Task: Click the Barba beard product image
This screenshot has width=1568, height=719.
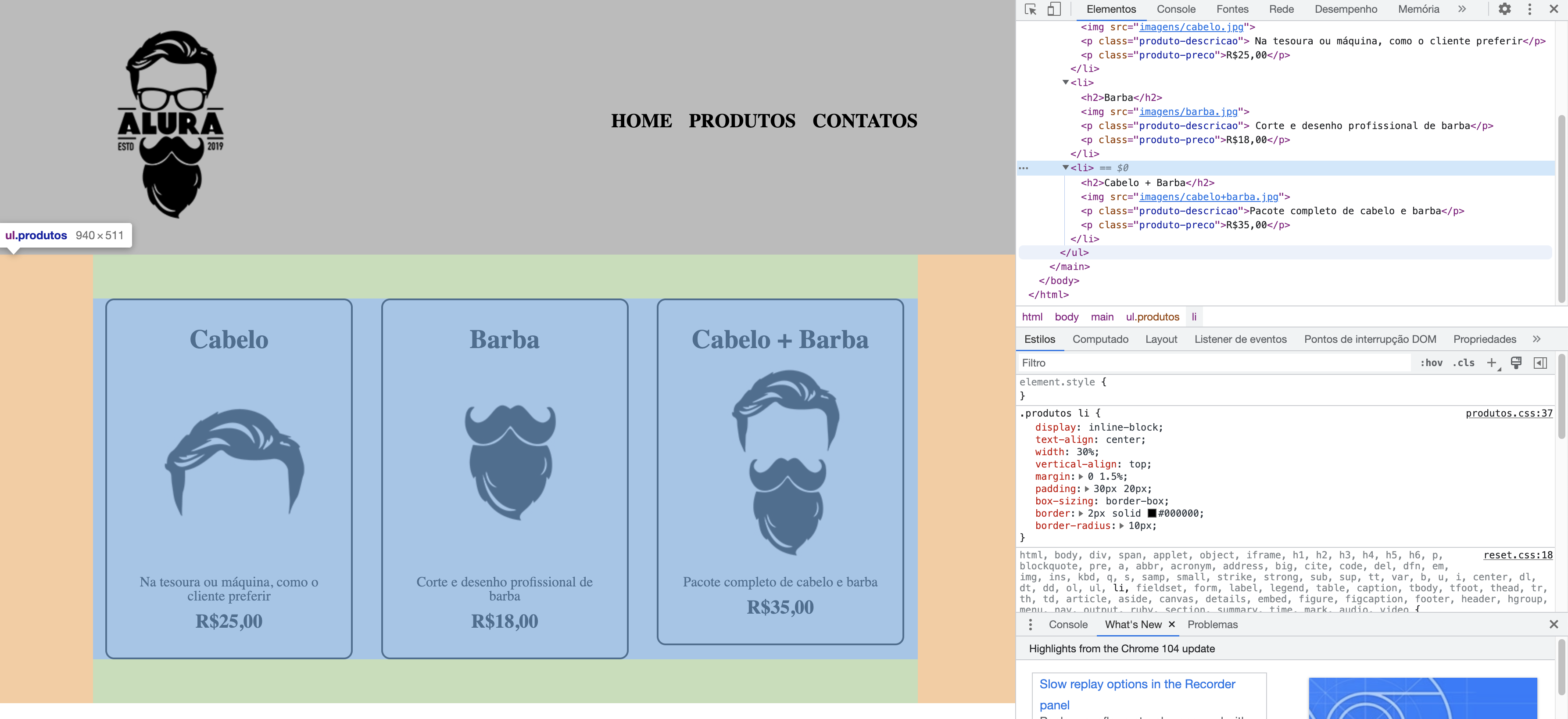Action: (x=510, y=462)
